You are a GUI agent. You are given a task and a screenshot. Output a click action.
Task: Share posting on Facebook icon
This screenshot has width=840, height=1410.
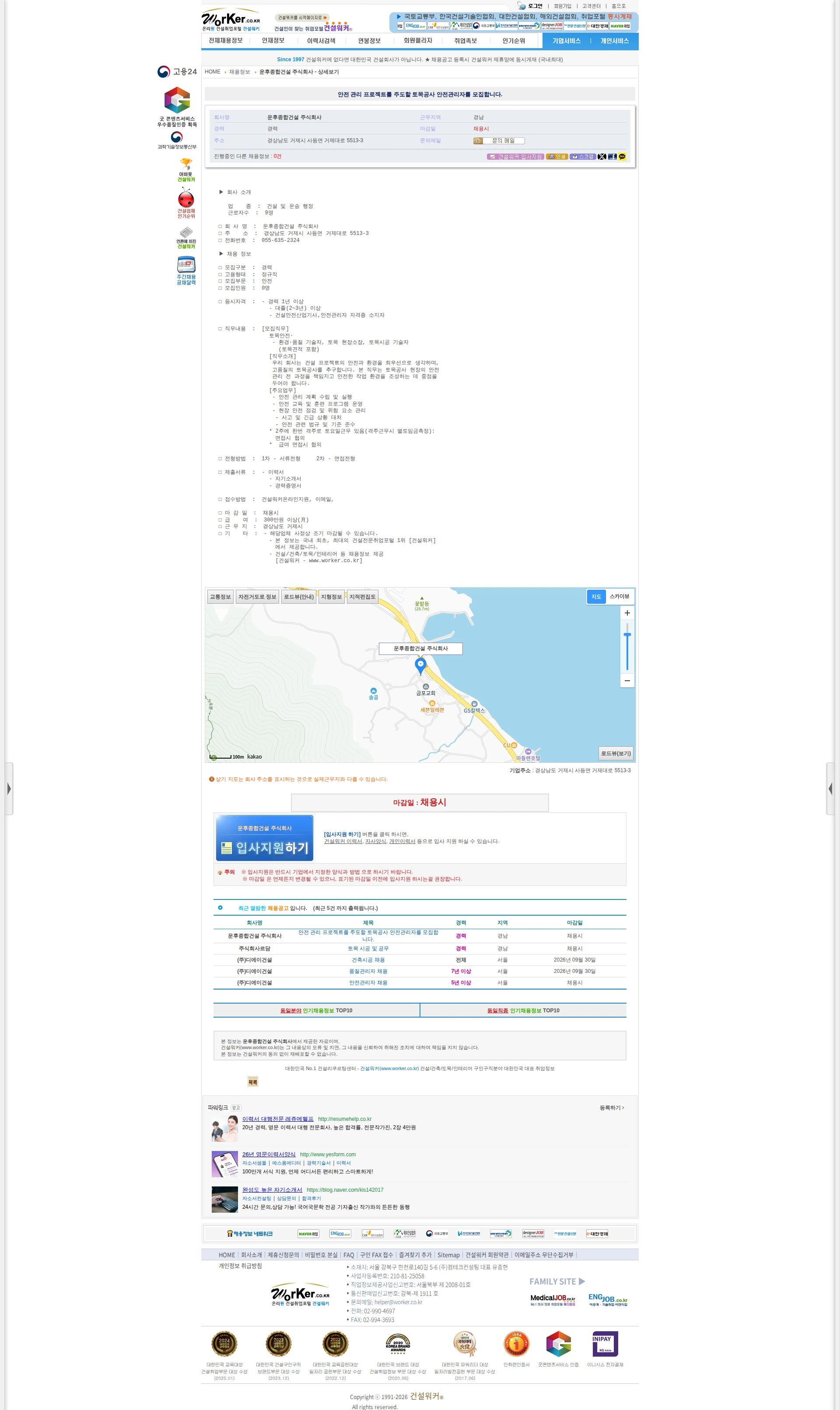[612, 157]
